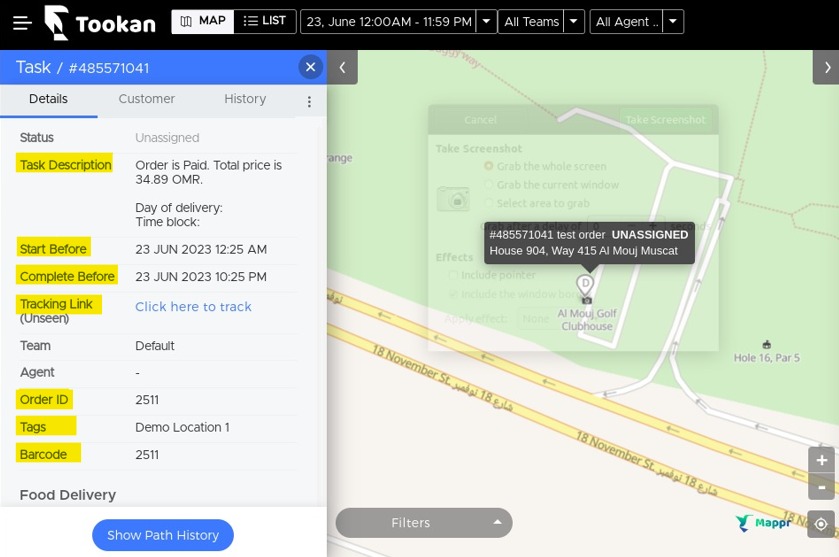Open the date range dropdown
Viewport: 839px width, 557px height.
pyautogui.click(x=486, y=21)
